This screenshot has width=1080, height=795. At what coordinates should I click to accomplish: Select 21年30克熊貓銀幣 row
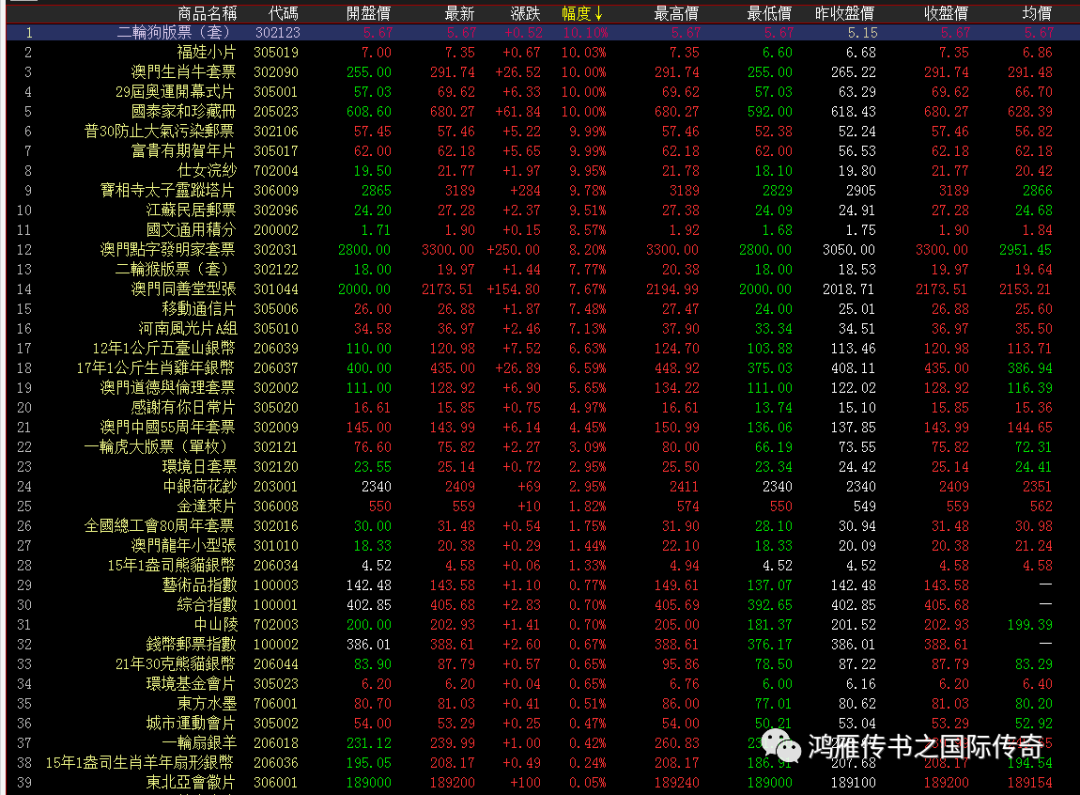click(x=543, y=665)
